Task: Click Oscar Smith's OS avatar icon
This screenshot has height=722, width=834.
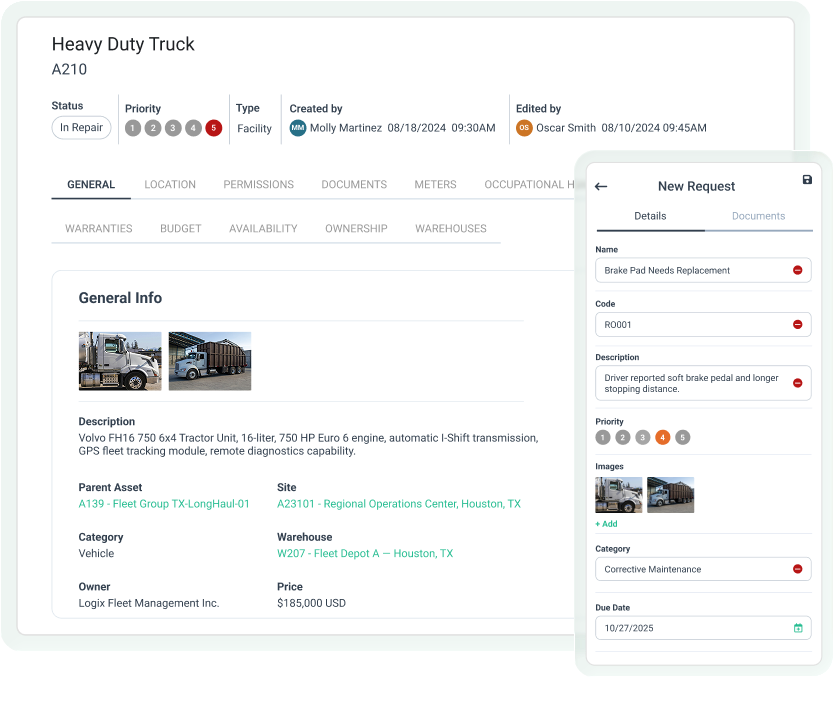Action: pos(525,128)
